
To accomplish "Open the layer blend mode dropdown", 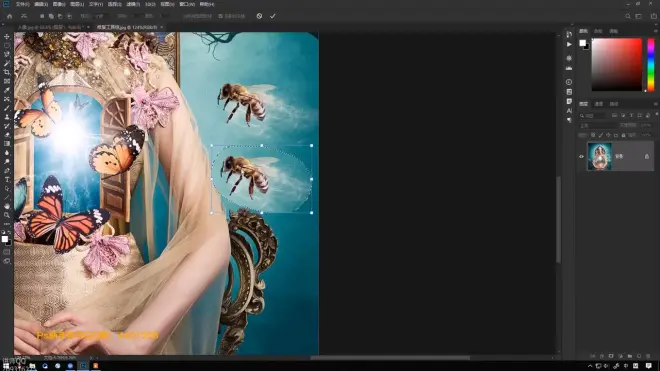I will click(x=598, y=125).
